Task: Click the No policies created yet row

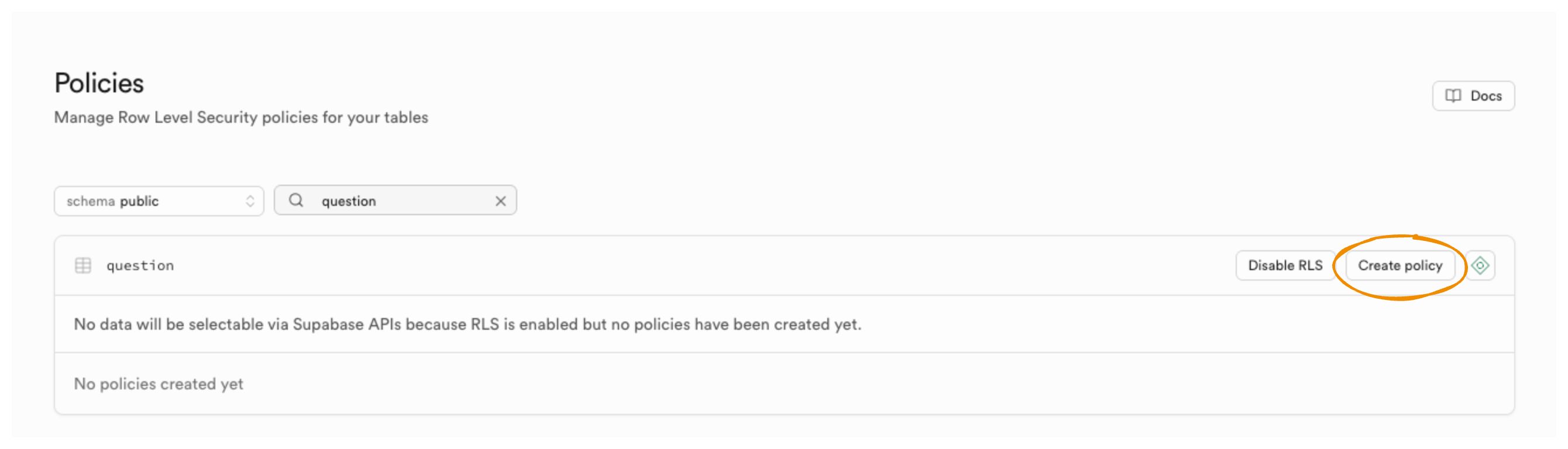Action: point(158,384)
